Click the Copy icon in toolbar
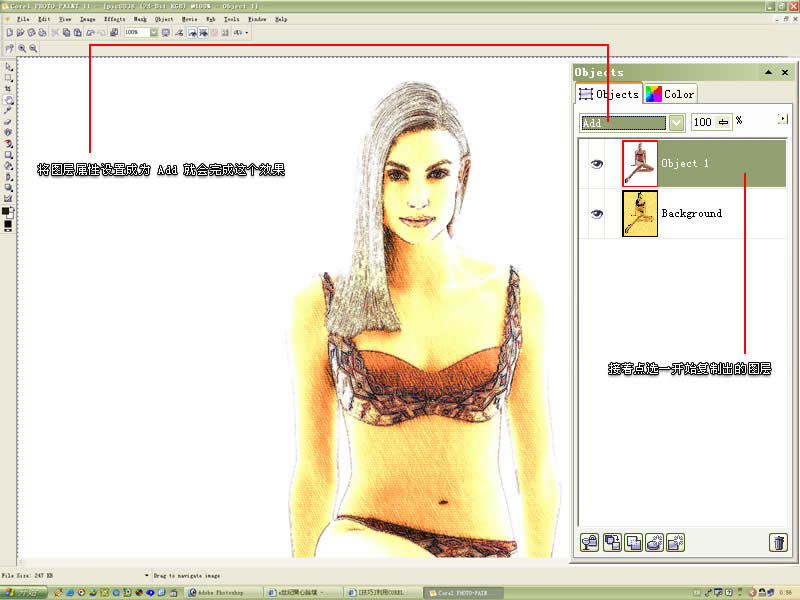The height and width of the screenshot is (600, 800). pyautogui.click(x=66, y=33)
